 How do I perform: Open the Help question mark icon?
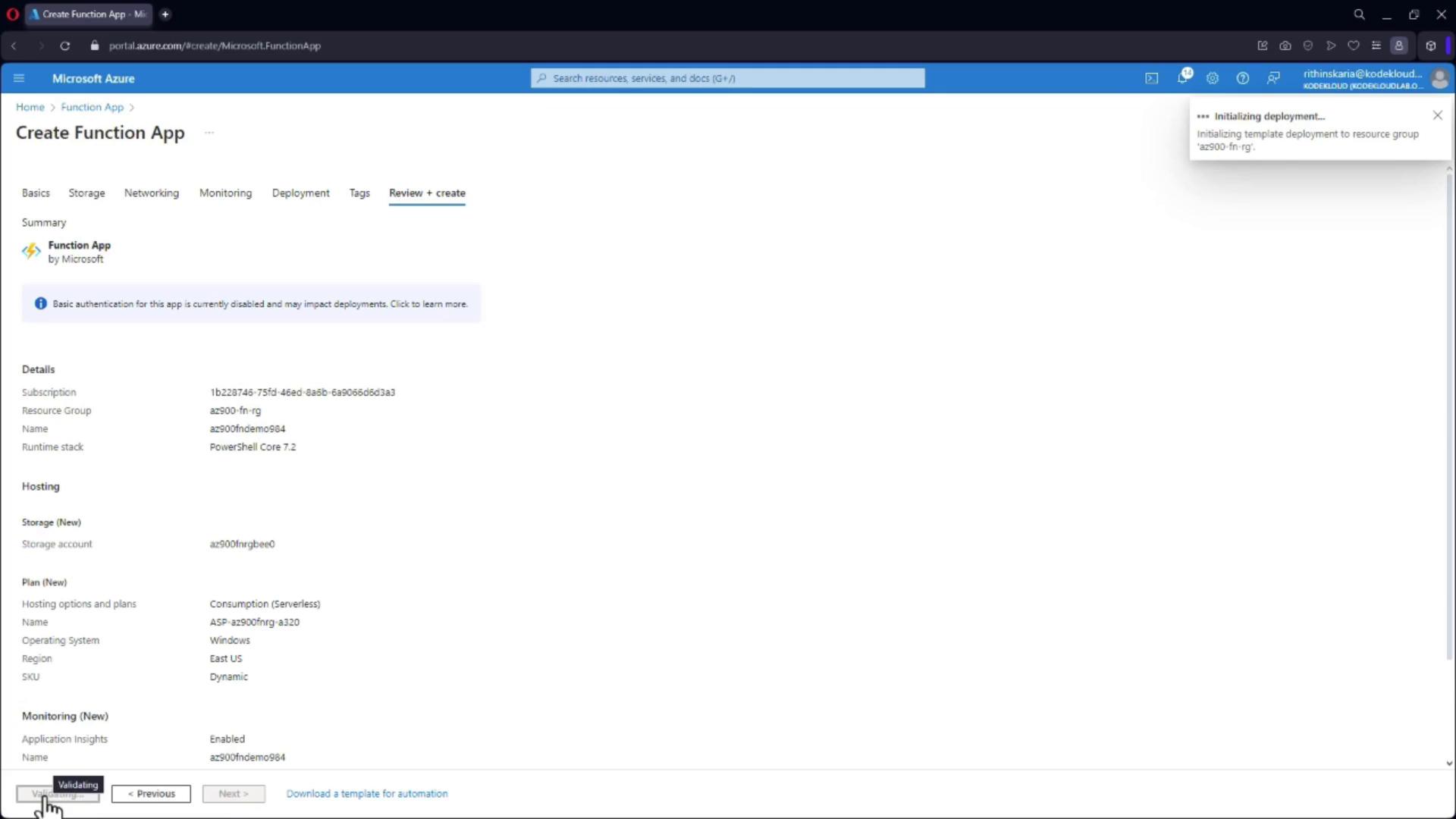click(1242, 78)
